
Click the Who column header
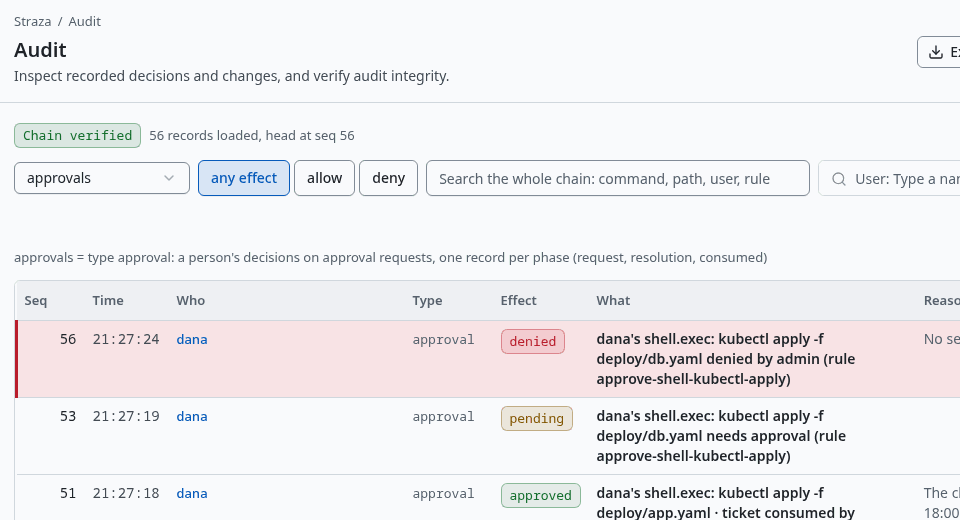[x=190, y=300]
